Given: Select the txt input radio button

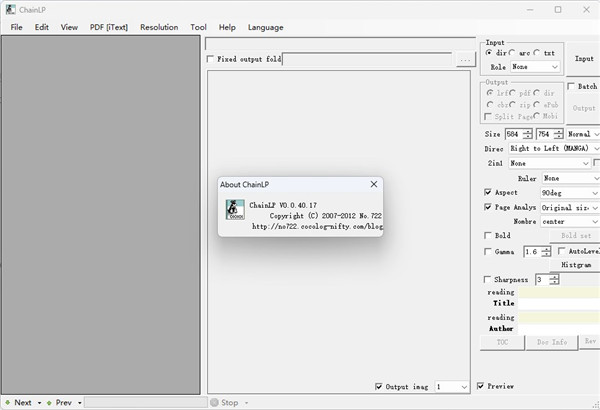Looking at the screenshot, I should 536,53.
